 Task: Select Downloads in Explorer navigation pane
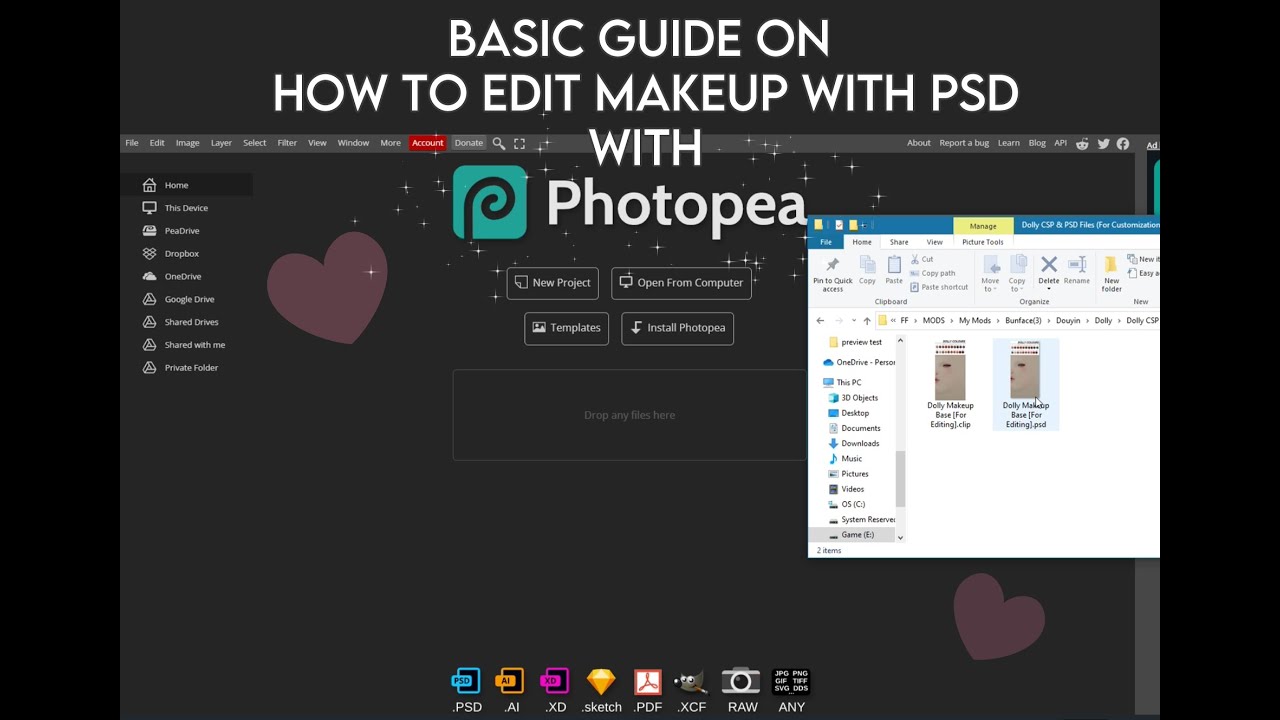point(853,443)
